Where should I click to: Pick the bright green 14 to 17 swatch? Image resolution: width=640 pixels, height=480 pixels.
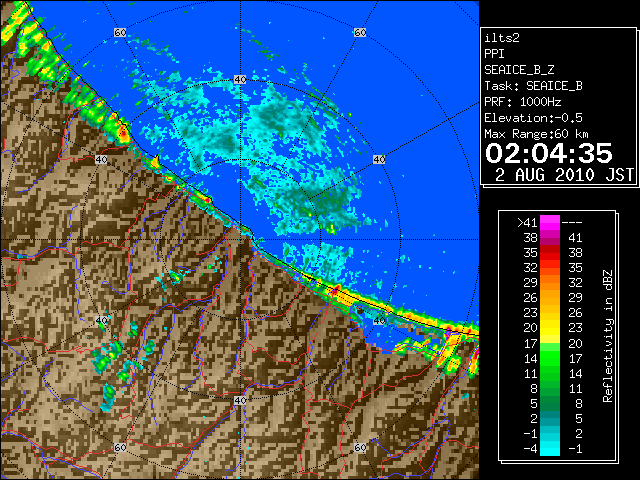click(x=550, y=358)
